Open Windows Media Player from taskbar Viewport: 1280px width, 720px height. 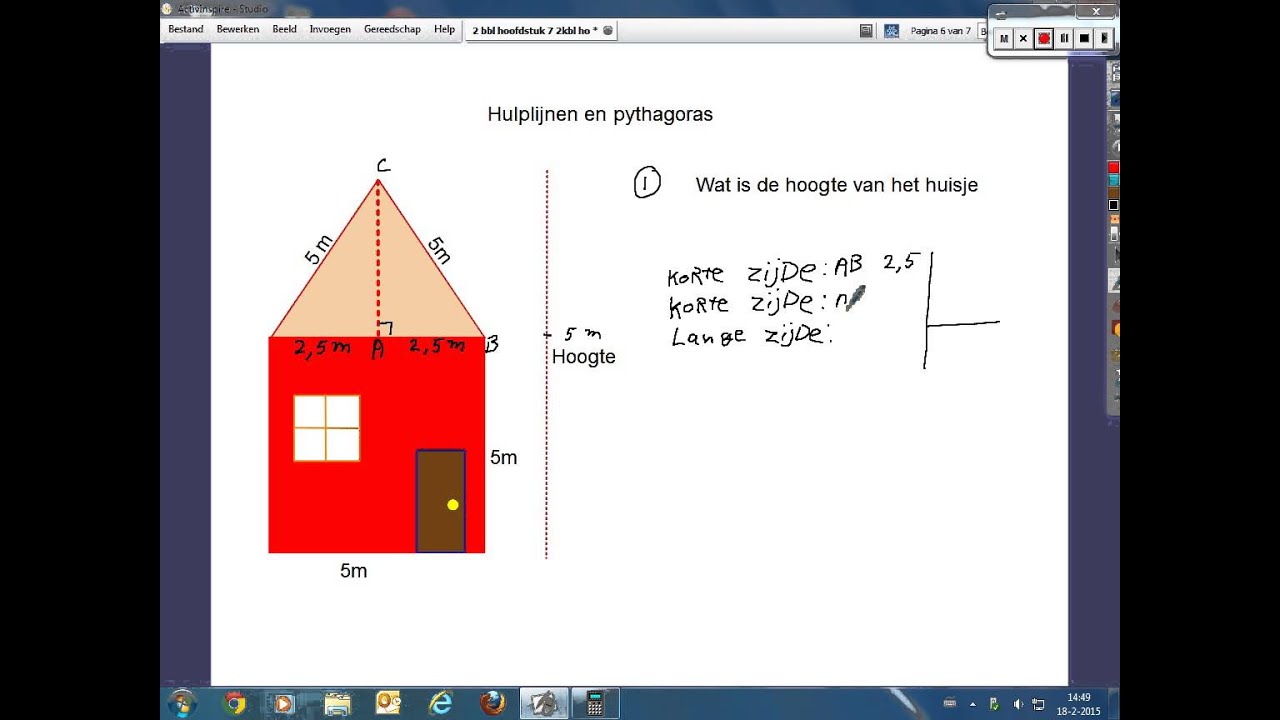pos(284,703)
